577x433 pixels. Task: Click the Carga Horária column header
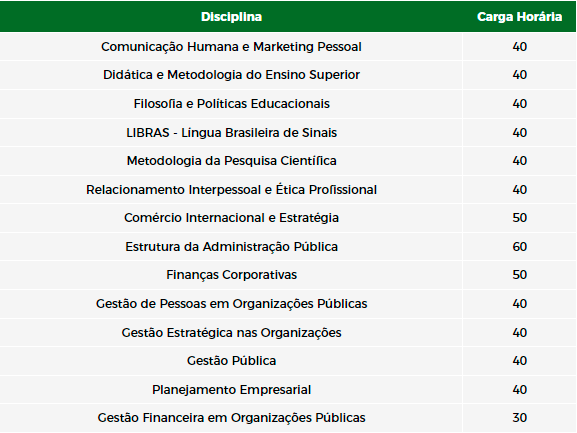519,17
